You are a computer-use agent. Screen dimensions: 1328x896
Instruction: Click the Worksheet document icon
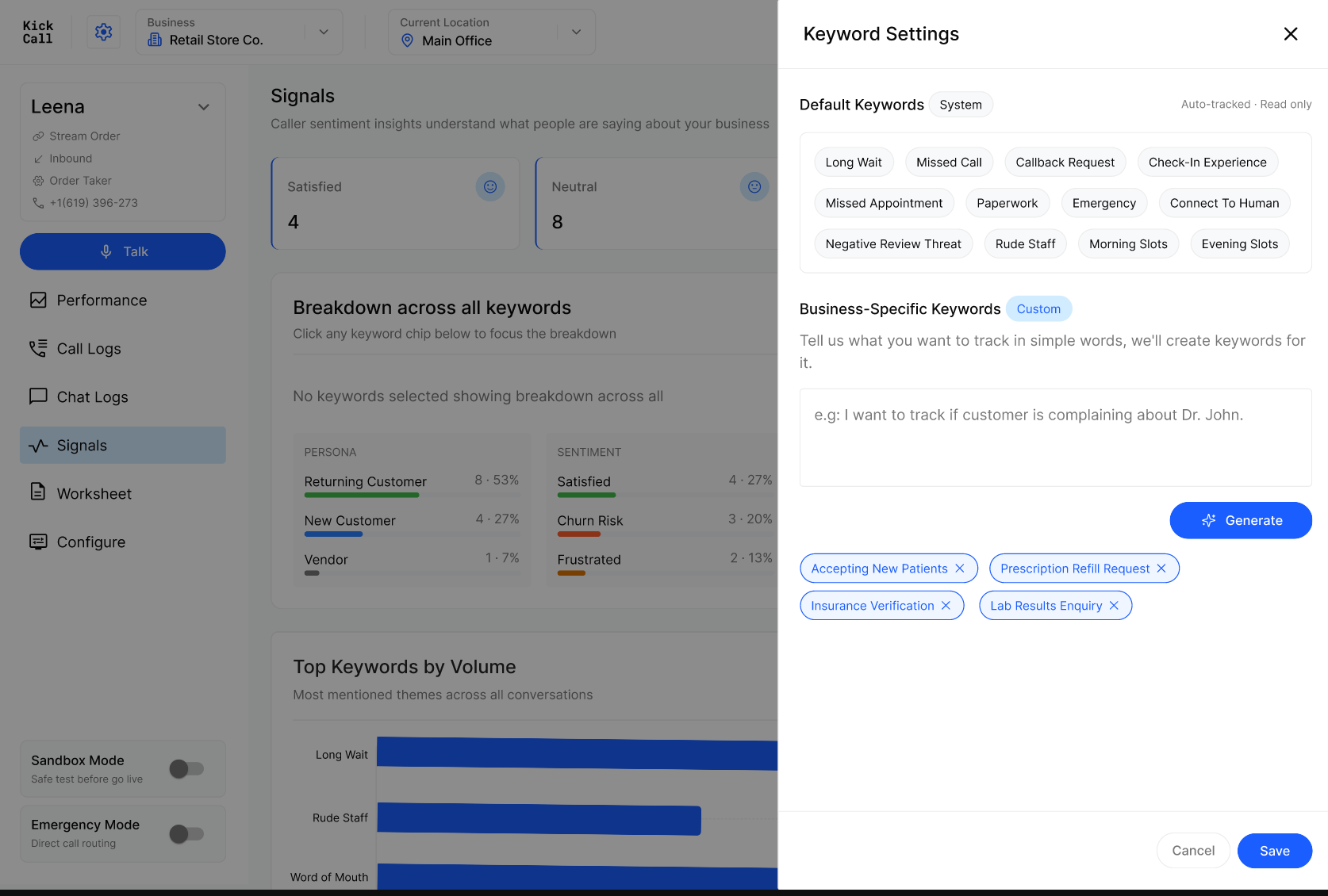click(38, 492)
